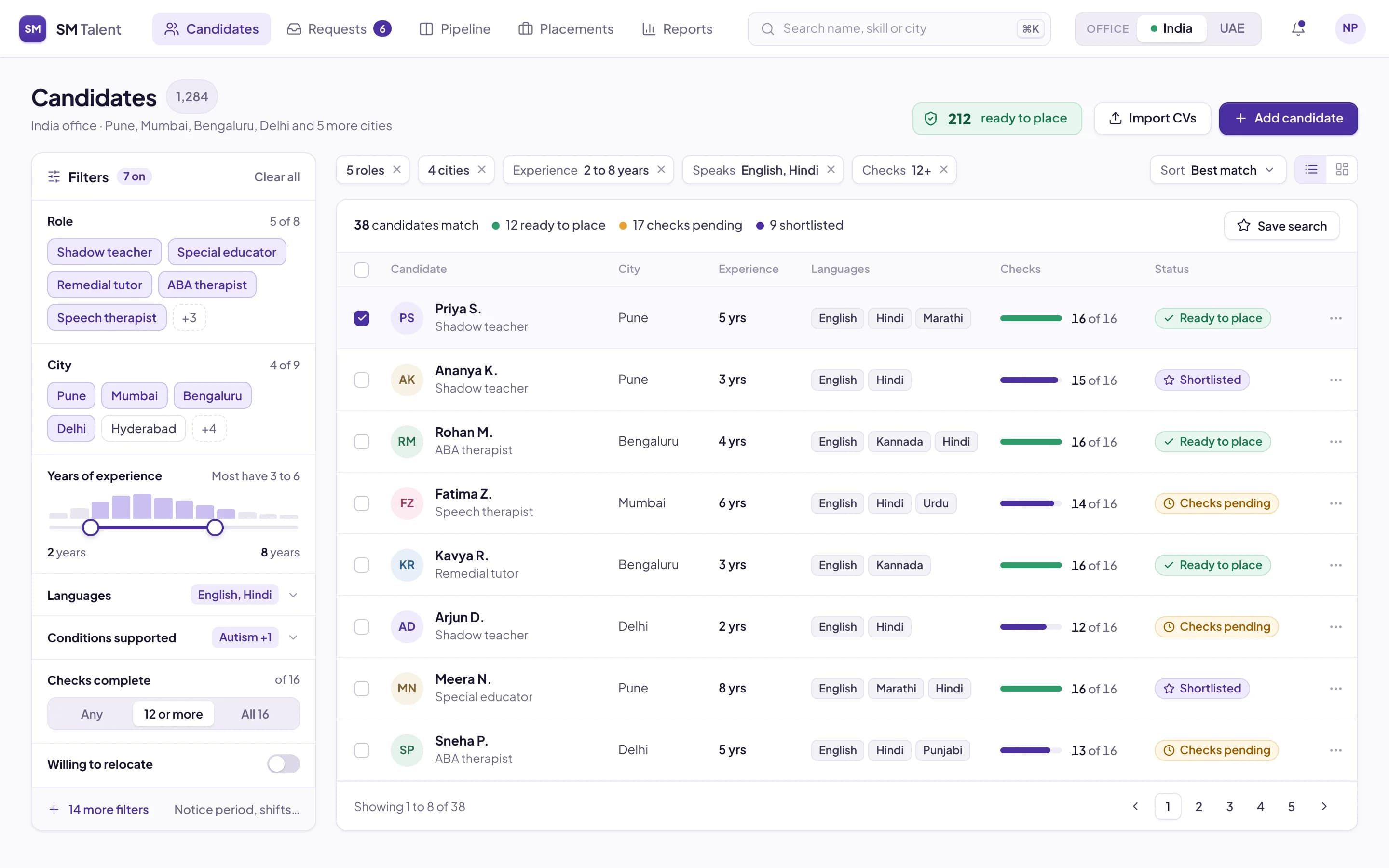This screenshot has height=868, width=1389.
Task: Remove the Experience 2 to 8 years chip
Action: tap(661, 169)
